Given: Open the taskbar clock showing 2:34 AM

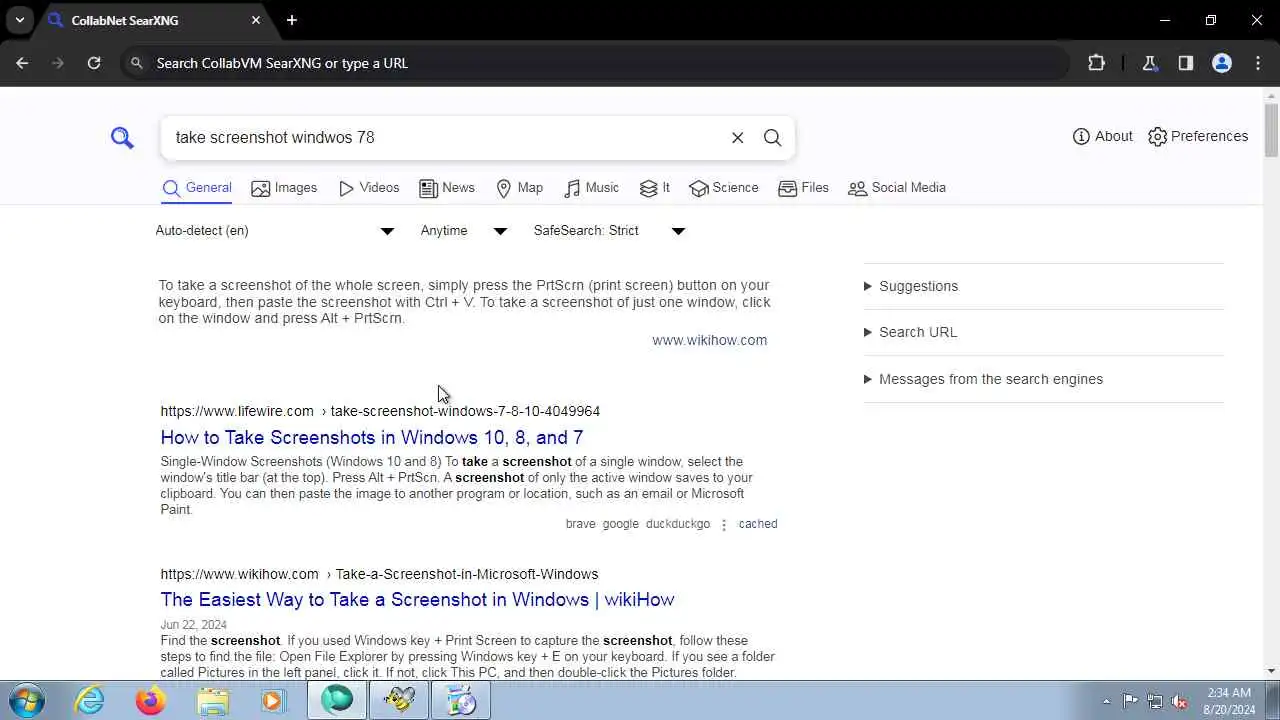Looking at the screenshot, I should click(x=1229, y=701).
